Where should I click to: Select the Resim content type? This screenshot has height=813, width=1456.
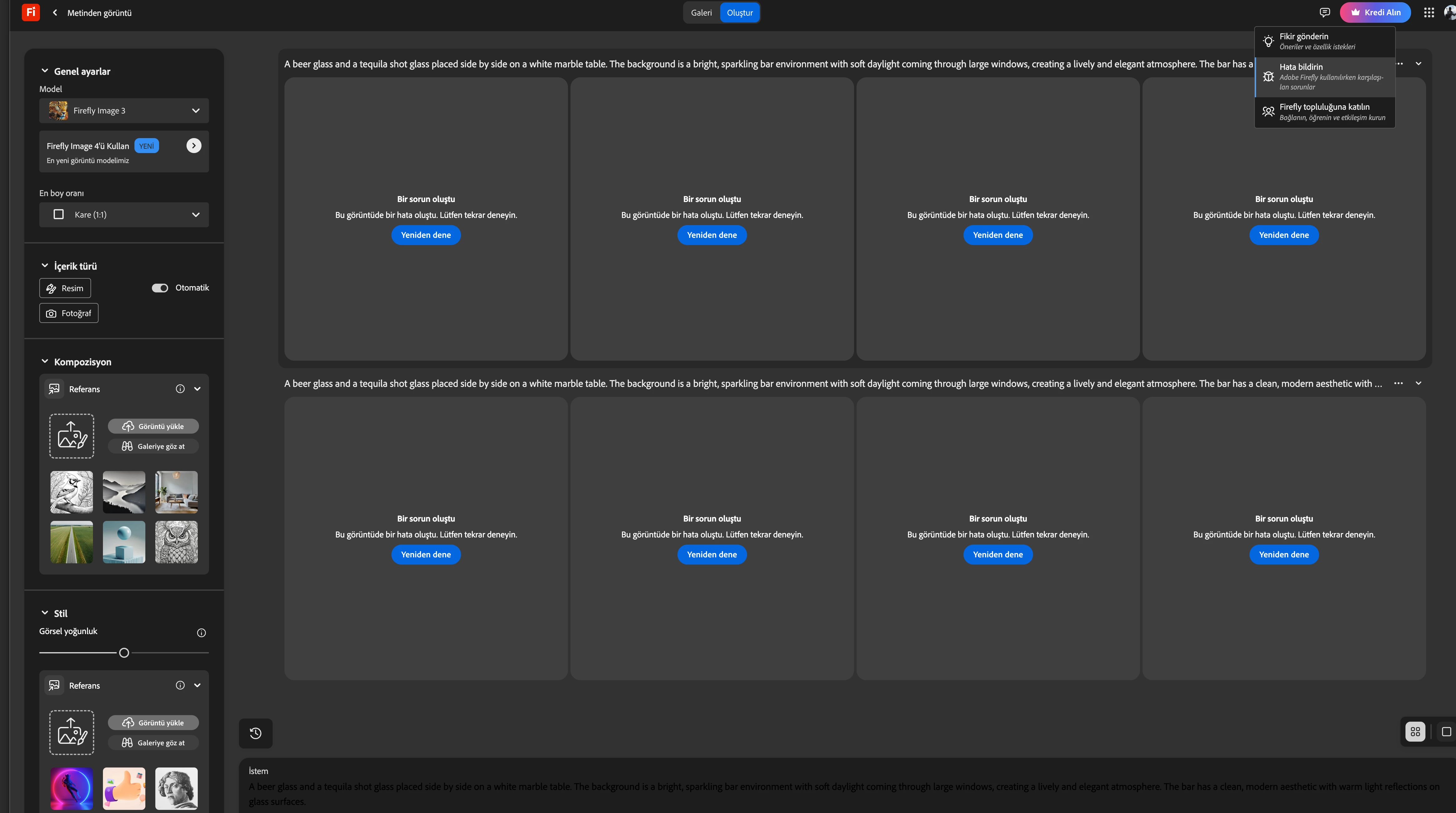tap(65, 288)
